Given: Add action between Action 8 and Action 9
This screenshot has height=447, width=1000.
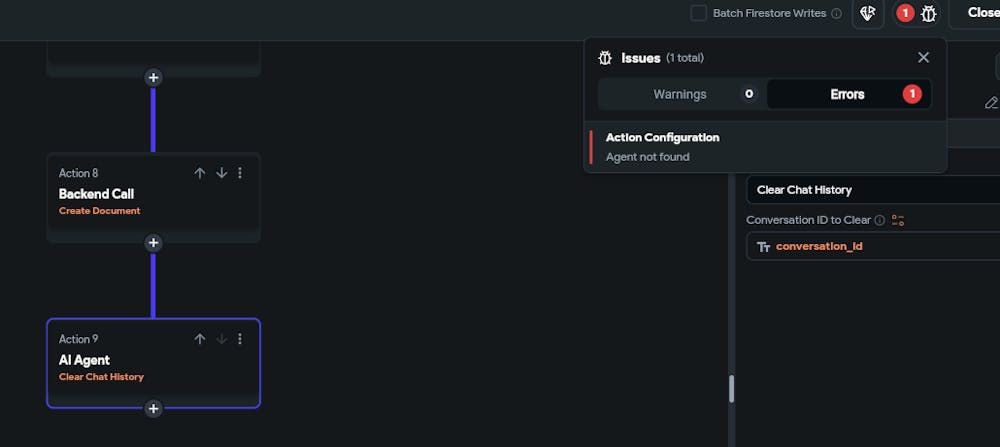Looking at the screenshot, I should (153, 243).
